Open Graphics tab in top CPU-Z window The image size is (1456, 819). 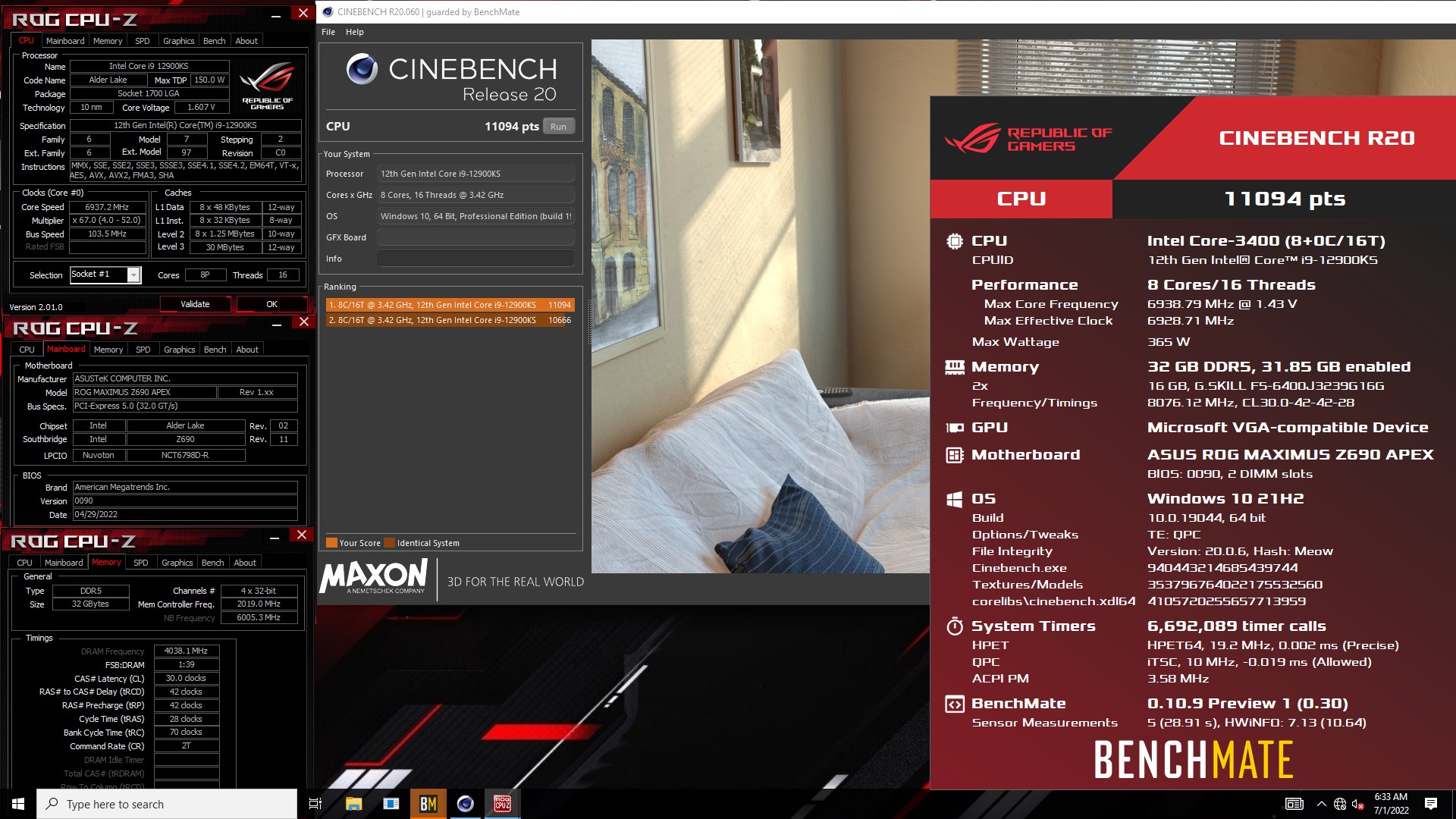coord(179,41)
